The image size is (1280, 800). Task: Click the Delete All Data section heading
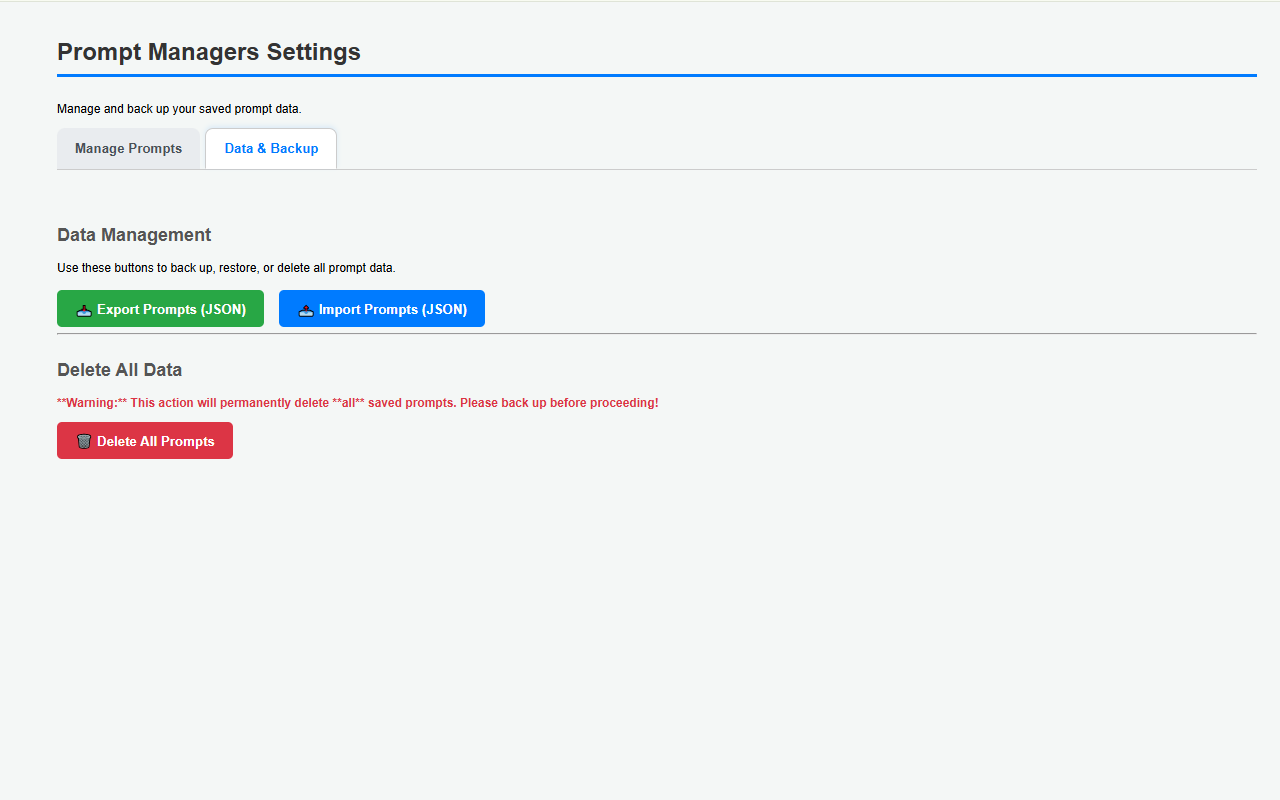(x=119, y=369)
